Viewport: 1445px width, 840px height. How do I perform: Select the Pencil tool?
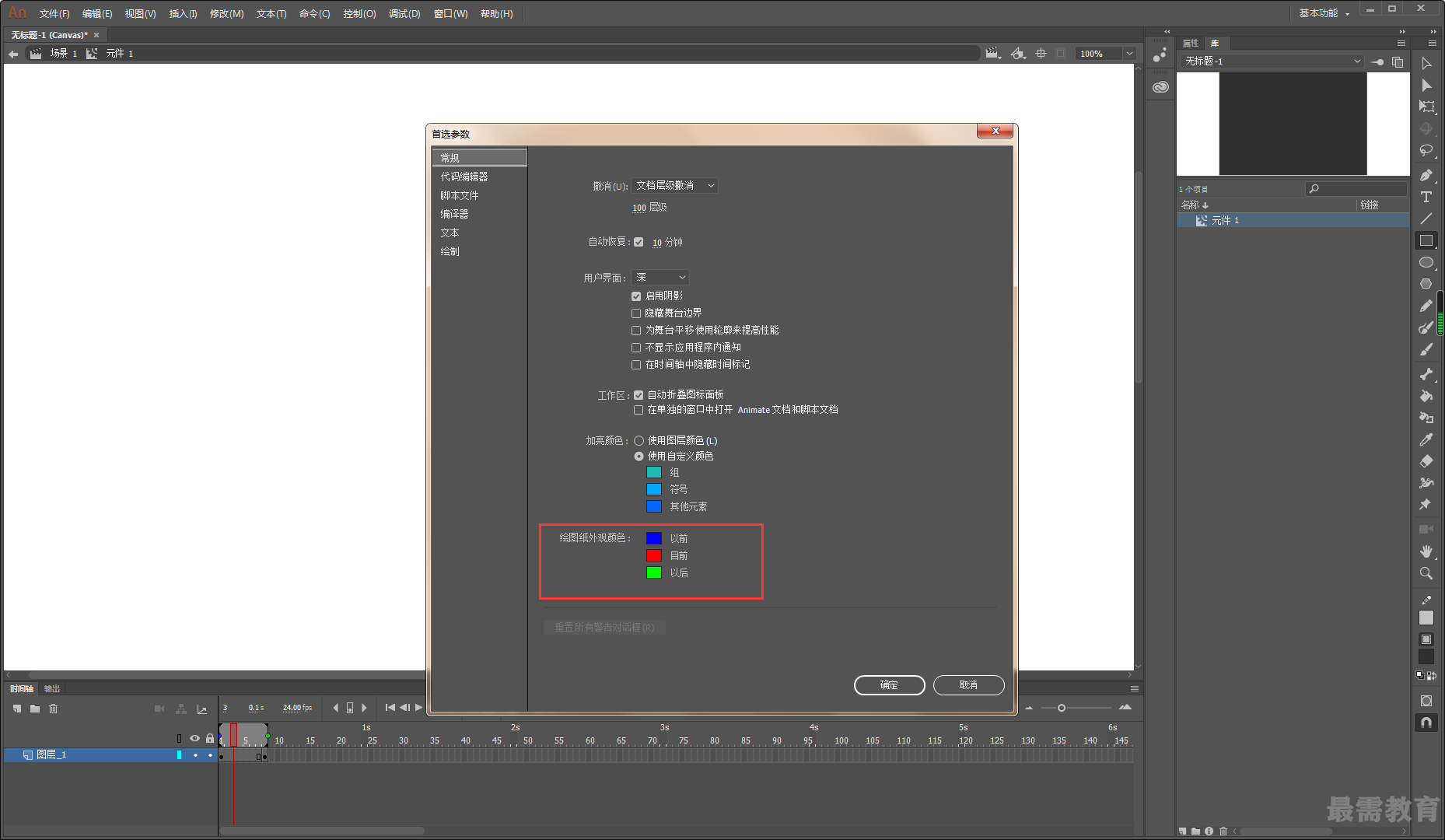[x=1426, y=306]
